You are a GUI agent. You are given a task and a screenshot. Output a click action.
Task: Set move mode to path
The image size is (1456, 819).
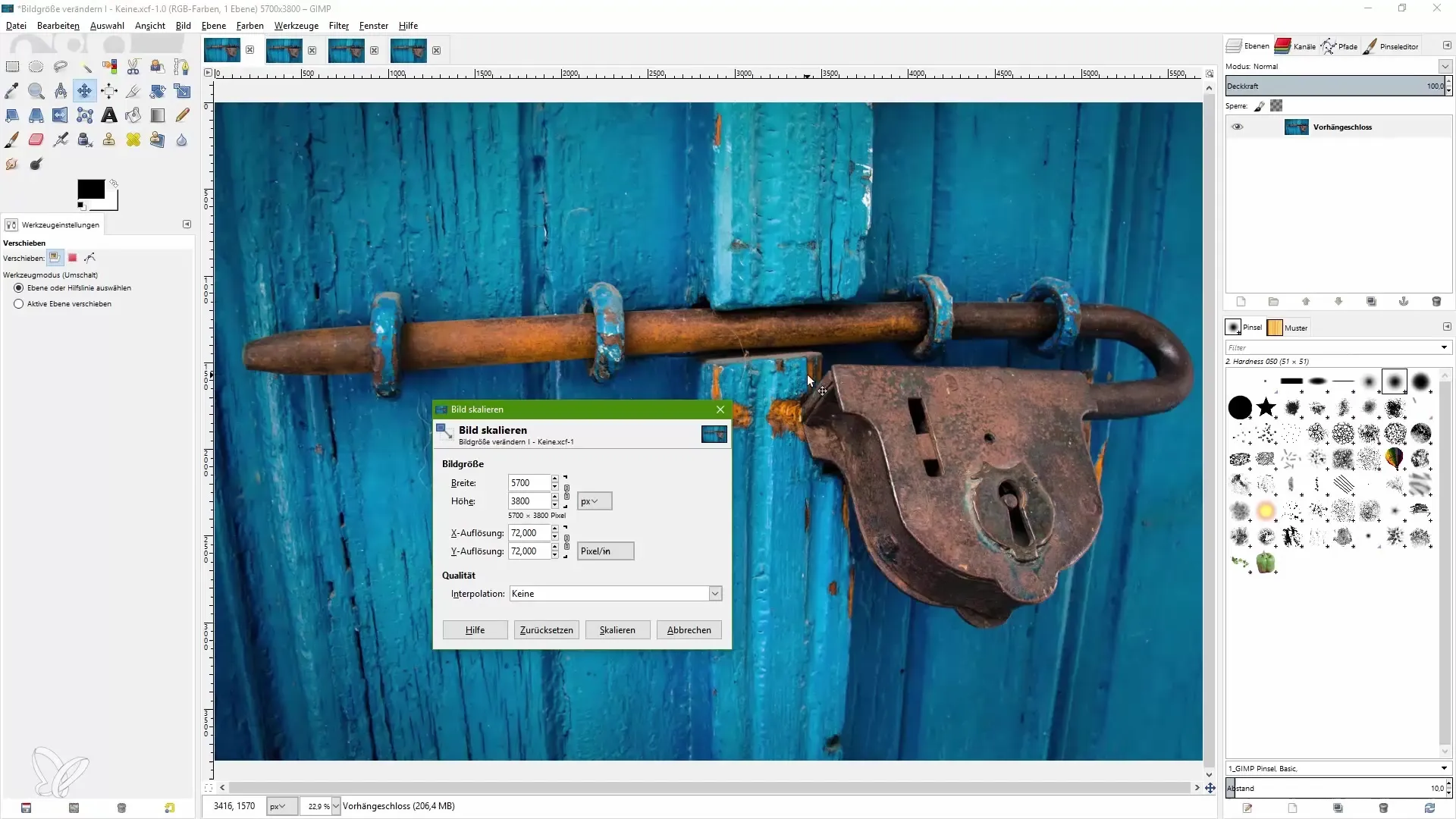pyautogui.click(x=90, y=258)
